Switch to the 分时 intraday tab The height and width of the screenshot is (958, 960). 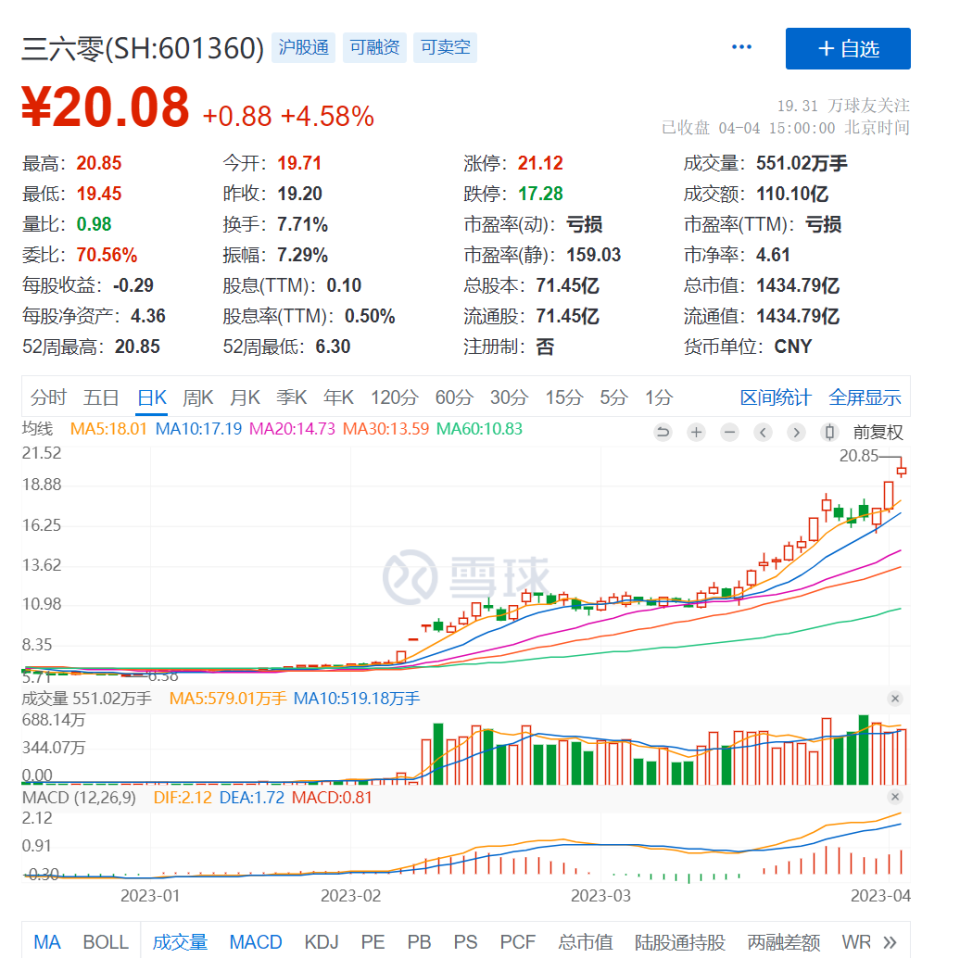click(x=50, y=397)
